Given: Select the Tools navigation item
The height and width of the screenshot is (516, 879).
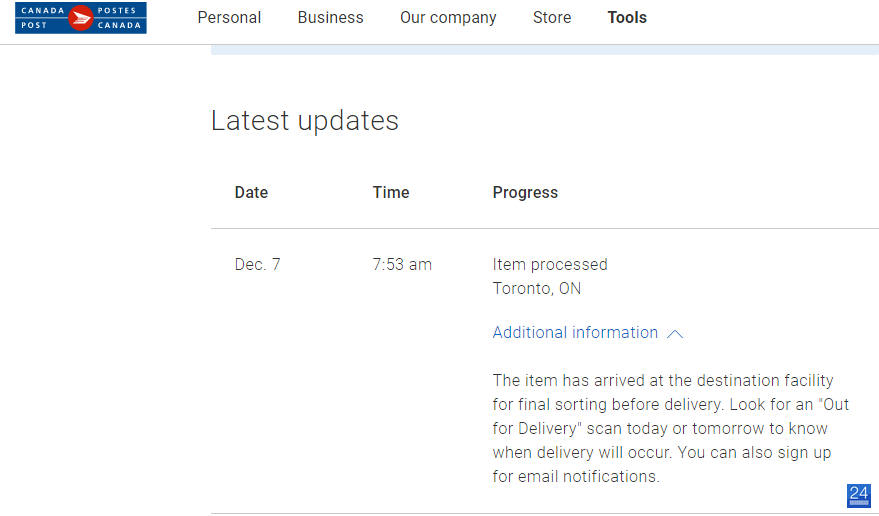Looking at the screenshot, I should tap(627, 18).
